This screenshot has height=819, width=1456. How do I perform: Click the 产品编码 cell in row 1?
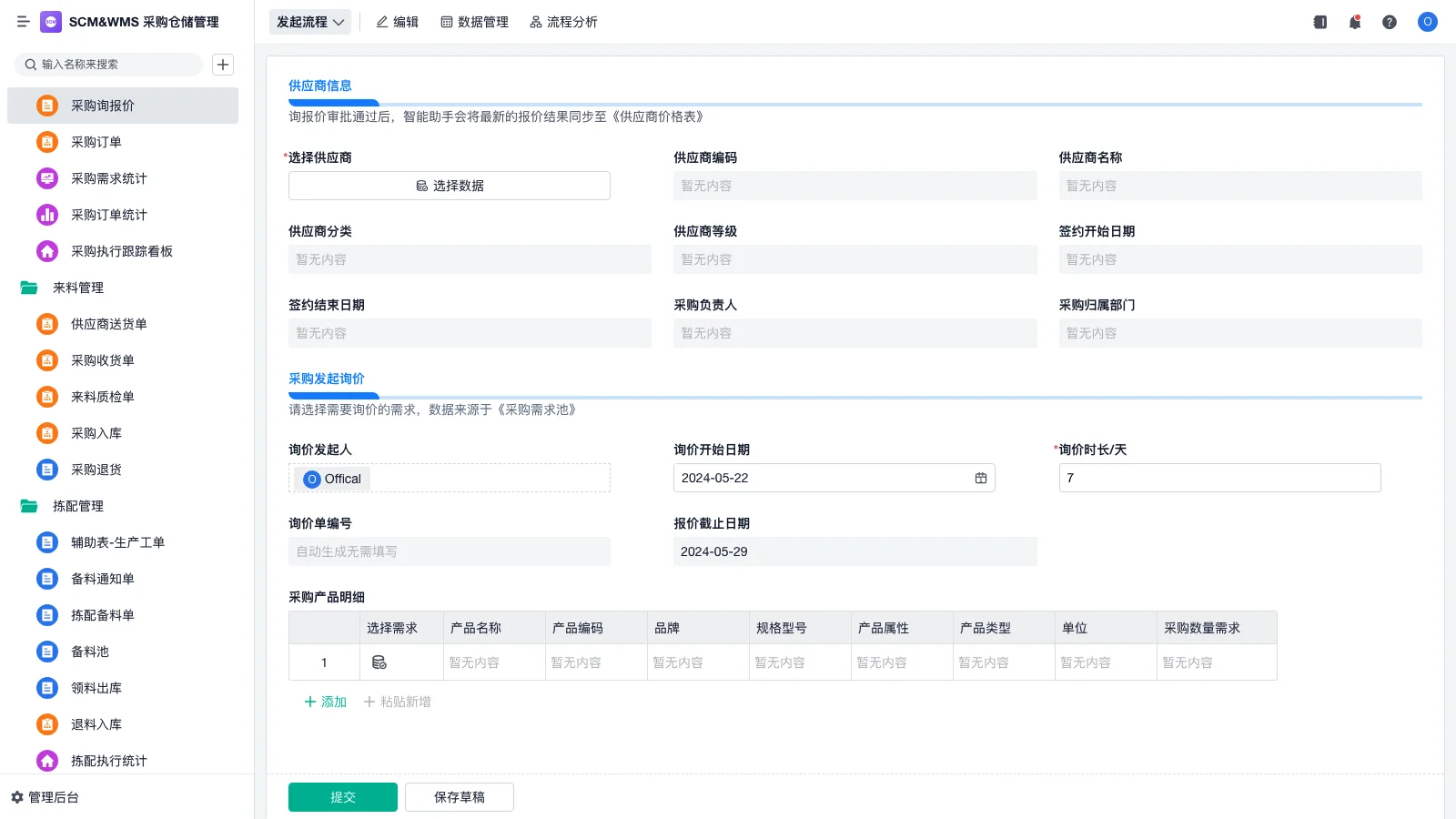(596, 662)
